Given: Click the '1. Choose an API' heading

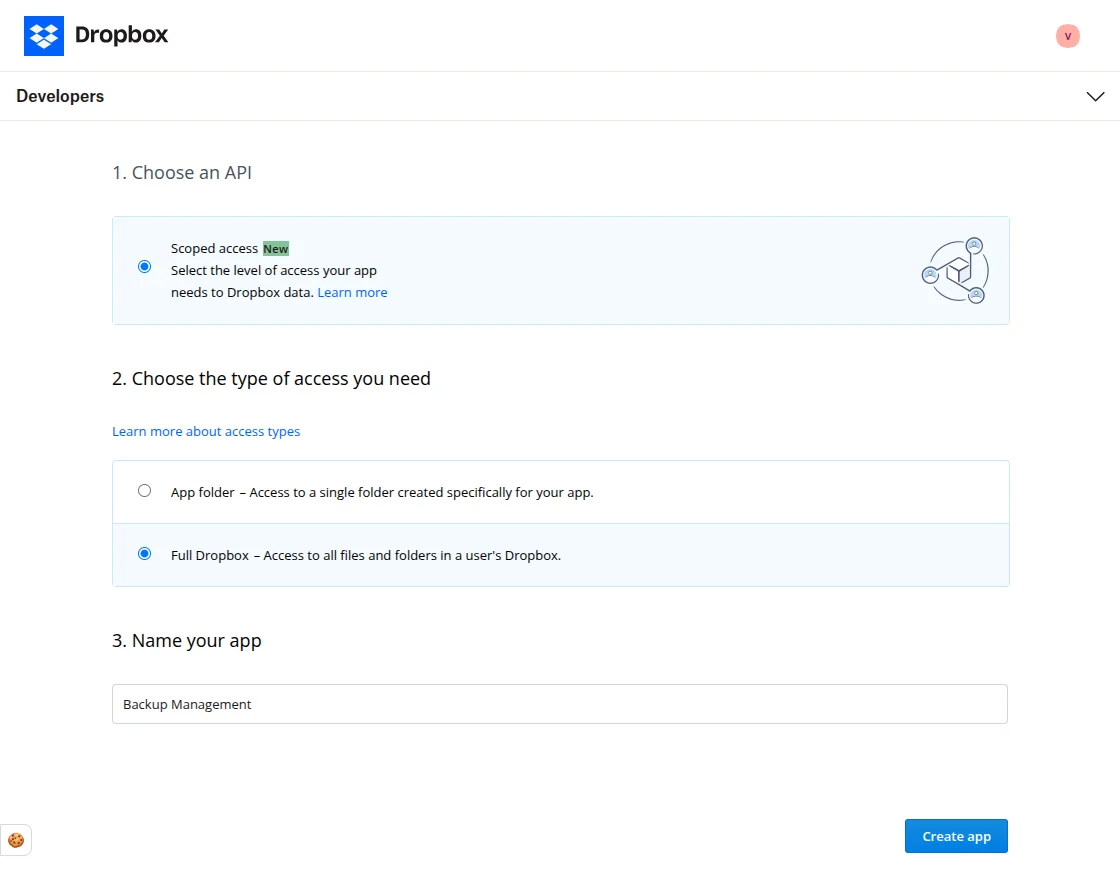Looking at the screenshot, I should (181, 173).
